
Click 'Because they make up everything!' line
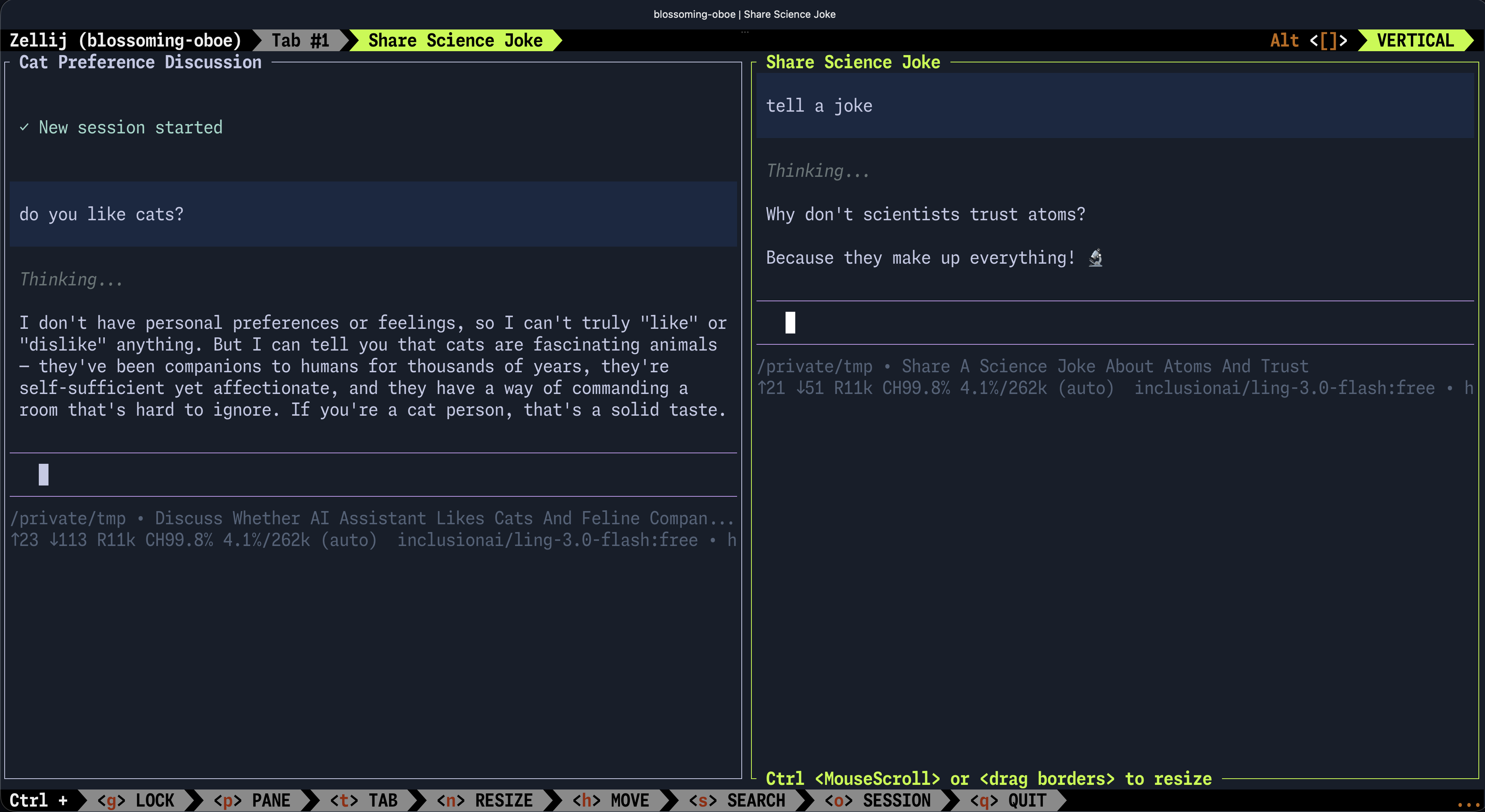click(920, 257)
